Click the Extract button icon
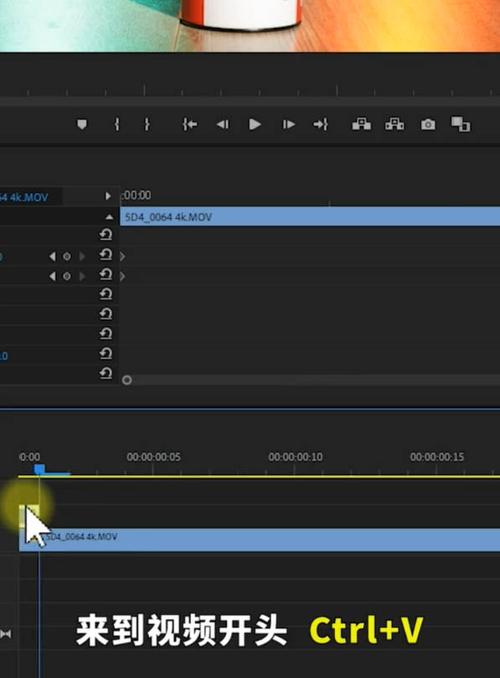500x678 pixels. [x=394, y=125]
